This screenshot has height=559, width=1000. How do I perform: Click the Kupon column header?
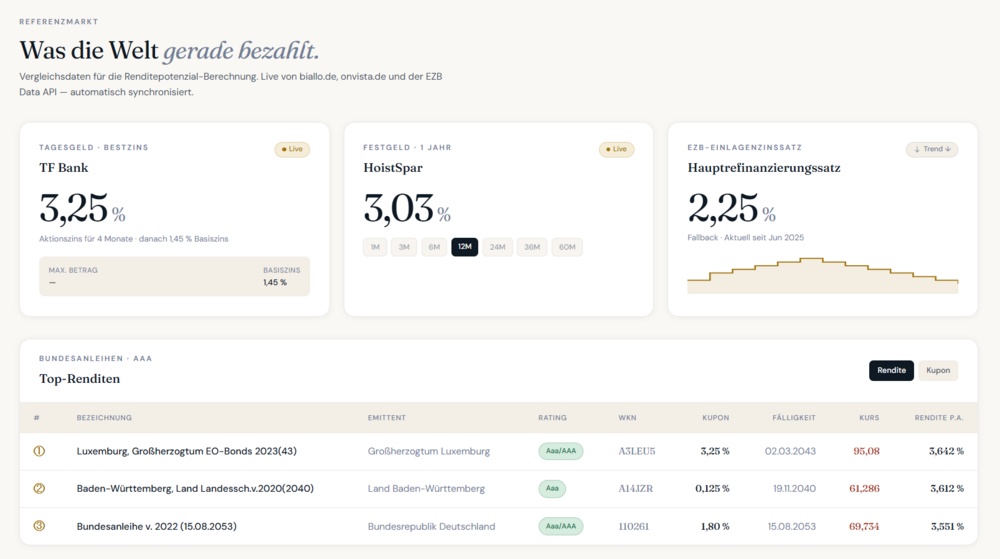[x=716, y=418]
